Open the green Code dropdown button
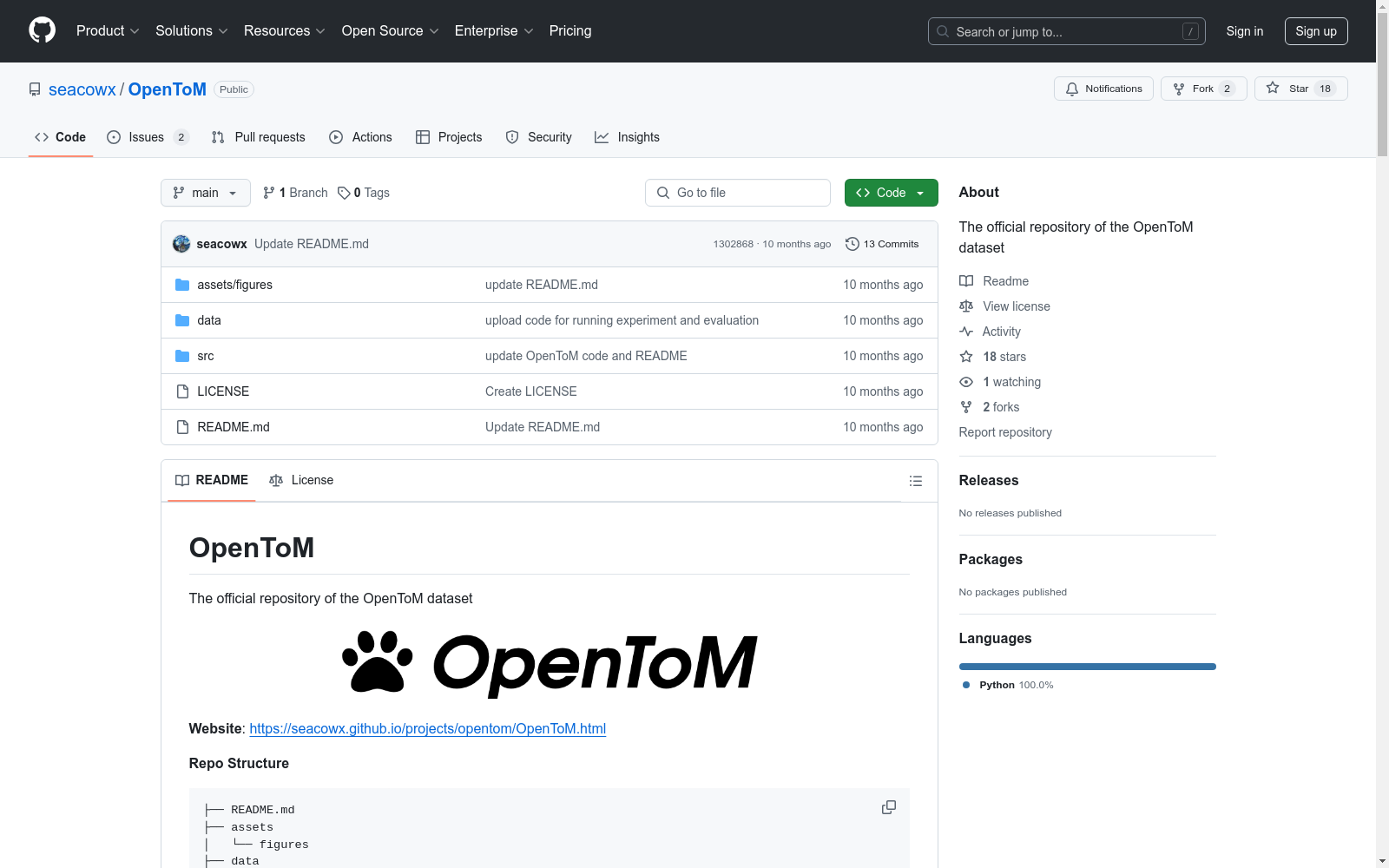The height and width of the screenshot is (868, 1389). (x=891, y=193)
